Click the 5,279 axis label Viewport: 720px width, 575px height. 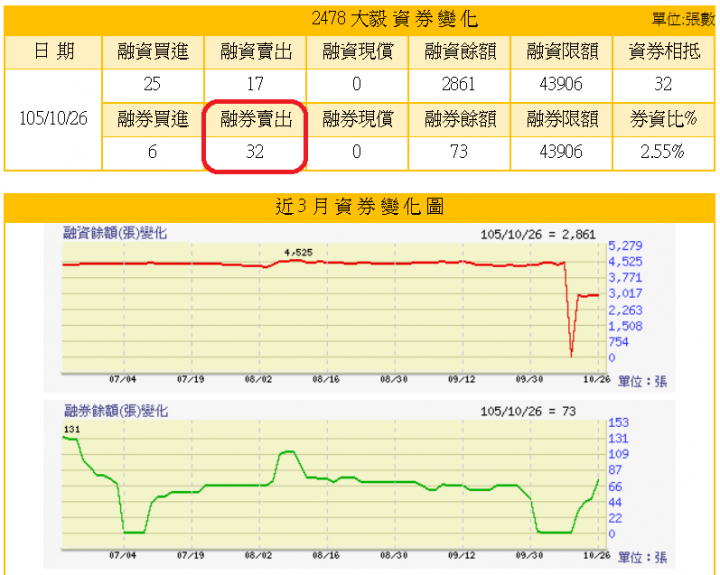click(625, 246)
